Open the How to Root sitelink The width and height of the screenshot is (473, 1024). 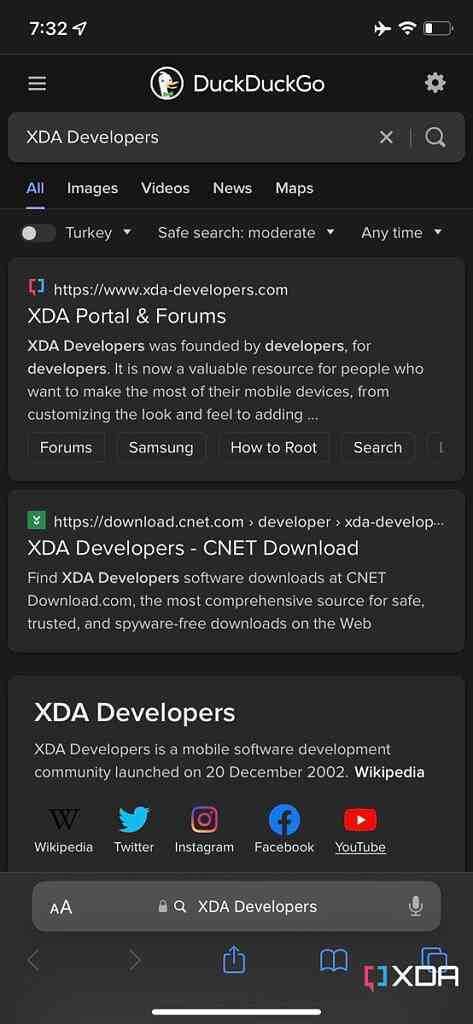coord(274,447)
